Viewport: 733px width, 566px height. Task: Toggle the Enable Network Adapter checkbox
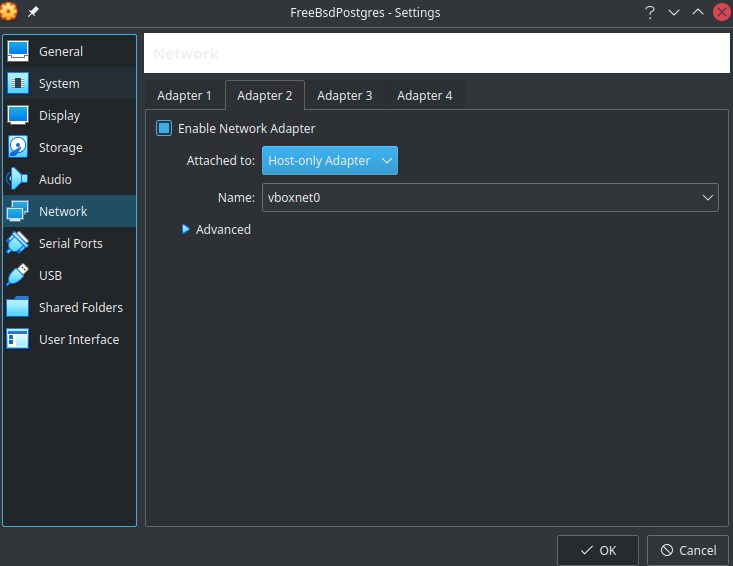click(164, 128)
